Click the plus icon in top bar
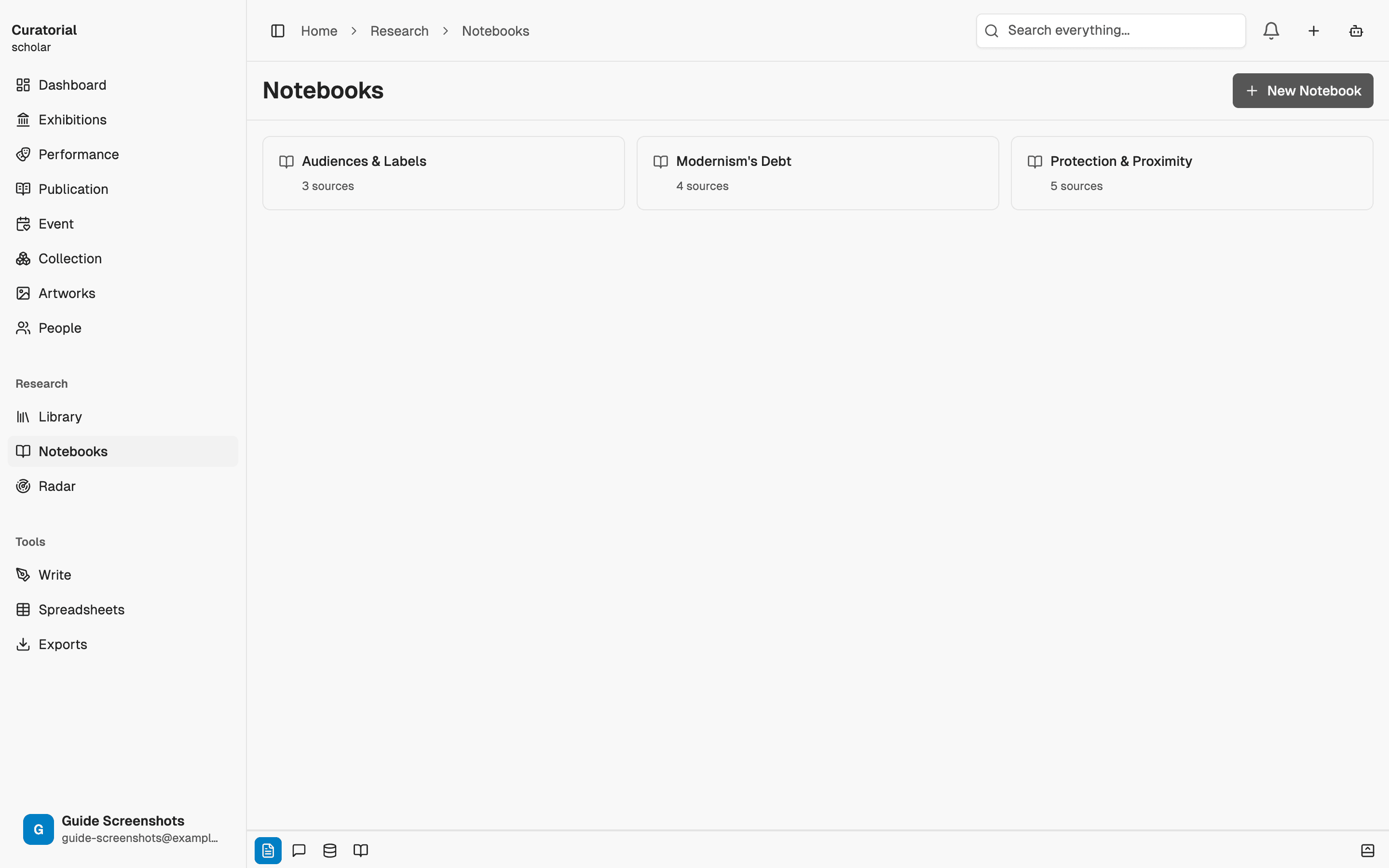The height and width of the screenshot is (868, 1389). coord(1313,31)
